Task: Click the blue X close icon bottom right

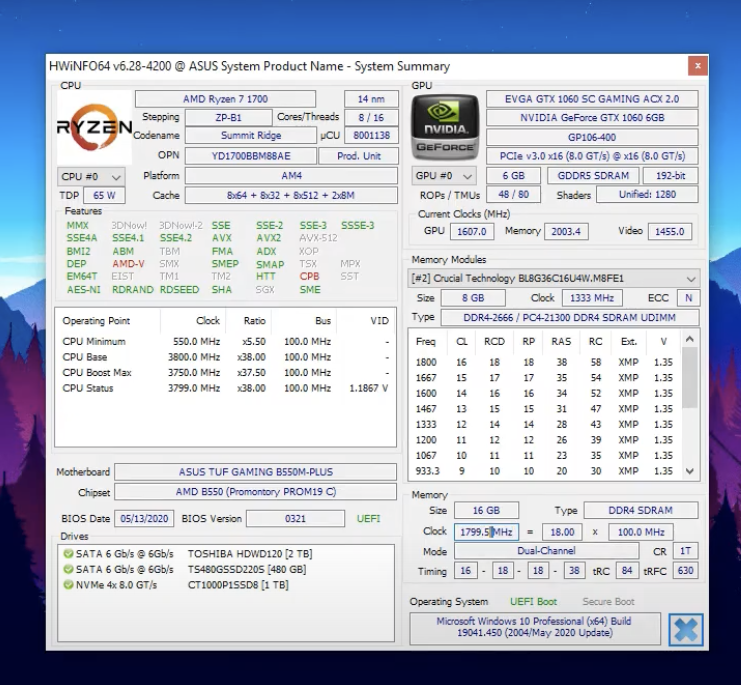Action: click(x=686, y=630)
